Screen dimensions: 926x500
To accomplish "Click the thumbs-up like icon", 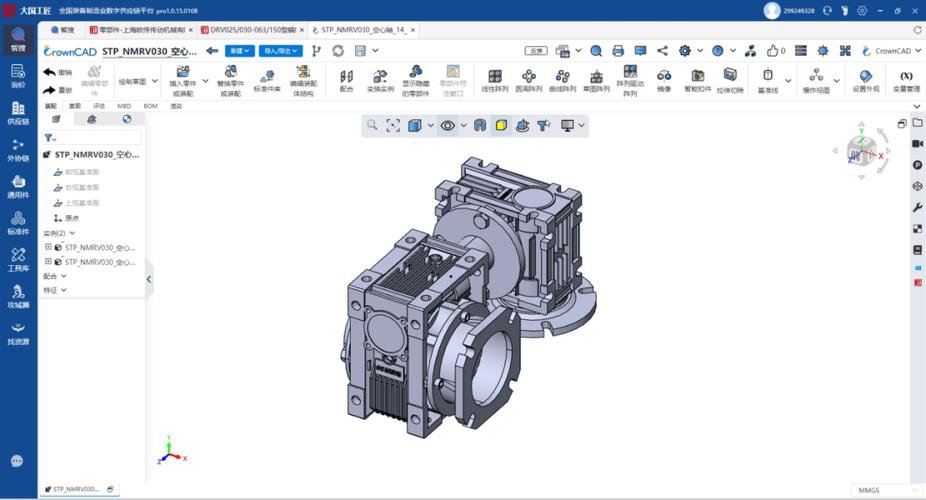I will click(x=772, y=51).
